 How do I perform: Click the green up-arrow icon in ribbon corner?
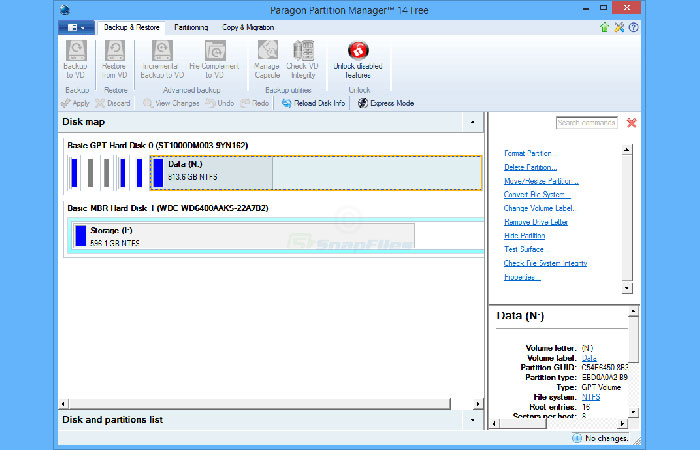pos(604,28)
